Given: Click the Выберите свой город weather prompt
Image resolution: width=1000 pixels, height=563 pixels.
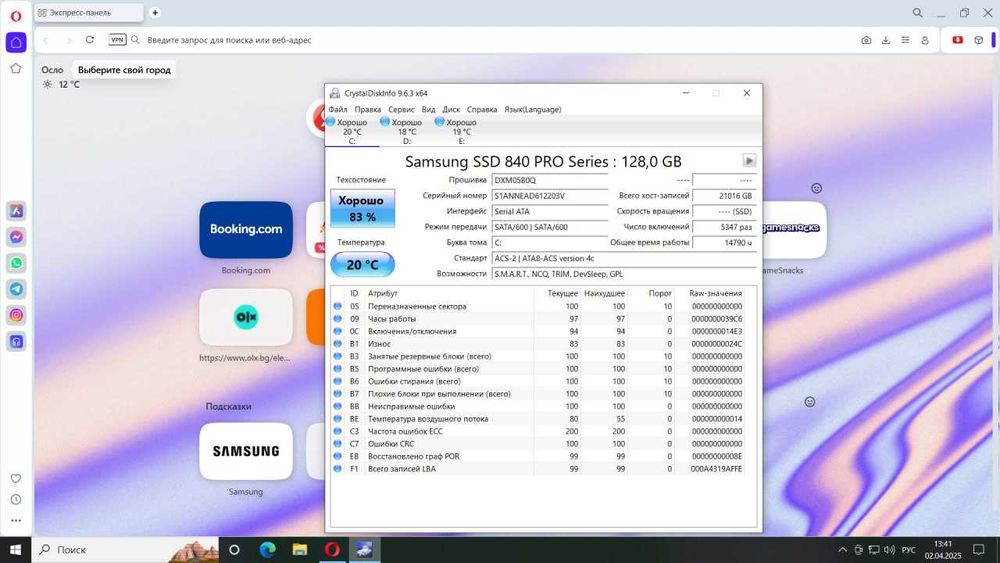Looking at the screenshot, I should coord(124,70).
